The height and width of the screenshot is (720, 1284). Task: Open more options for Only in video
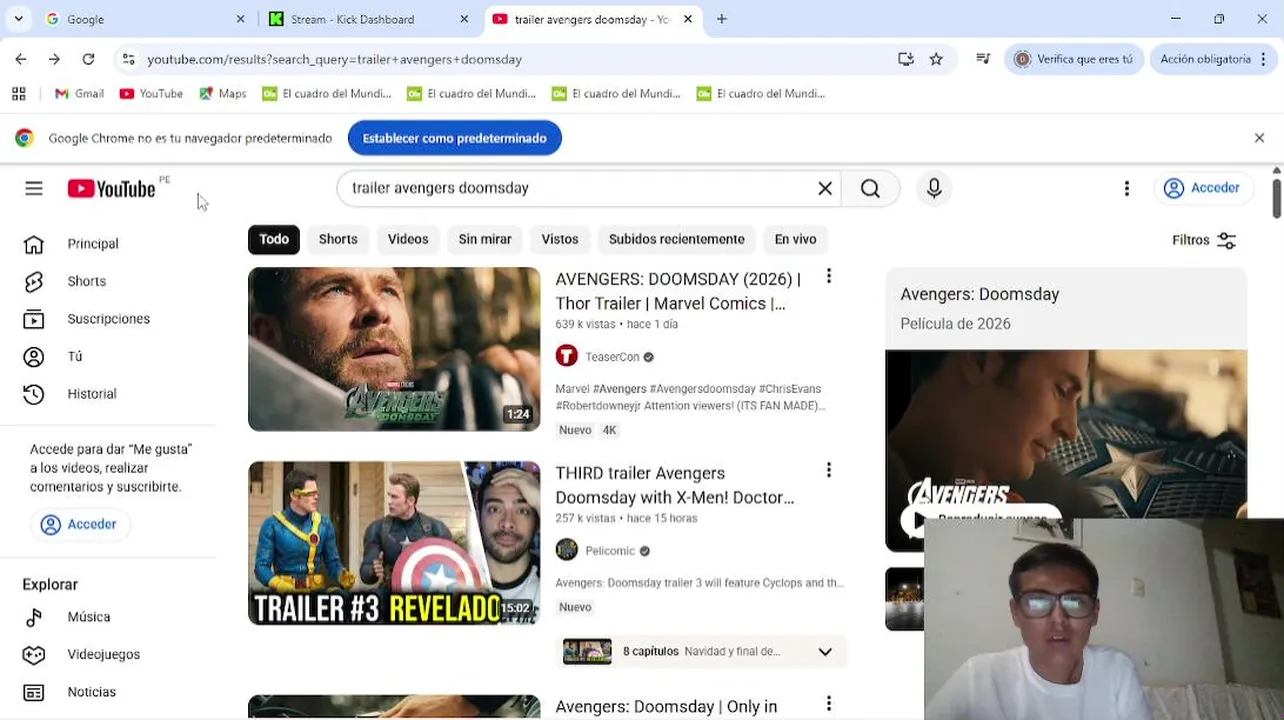click(828, 704)
